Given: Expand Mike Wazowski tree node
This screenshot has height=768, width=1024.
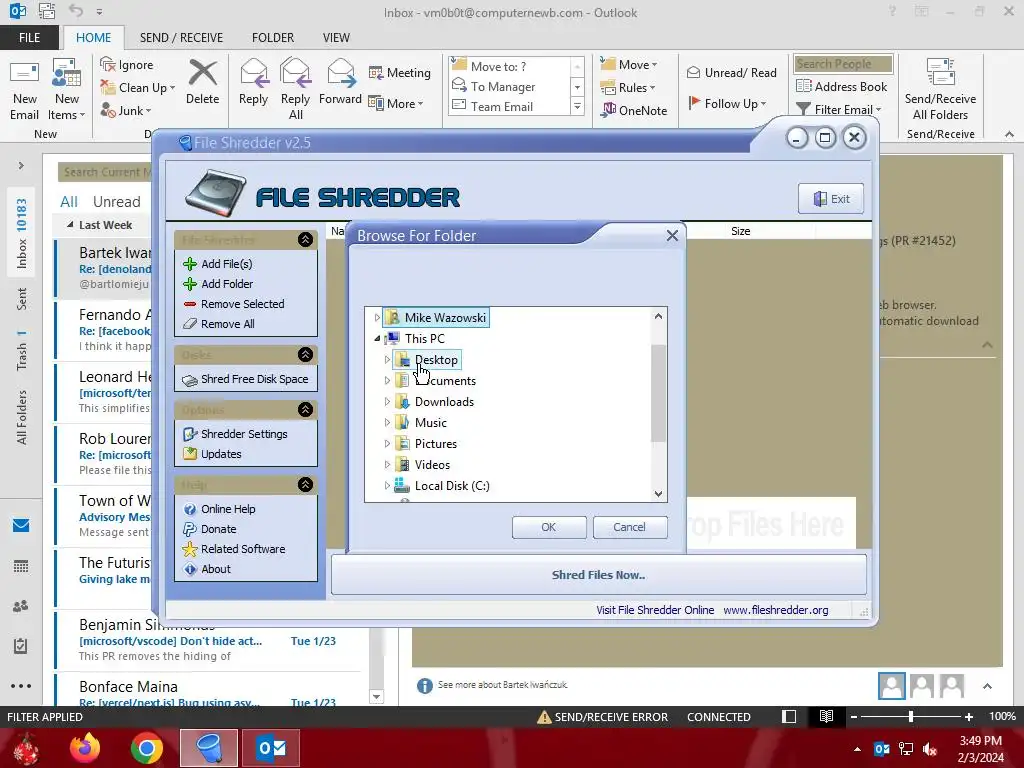Looking at the screenshot, I should (x=377, y=318).
